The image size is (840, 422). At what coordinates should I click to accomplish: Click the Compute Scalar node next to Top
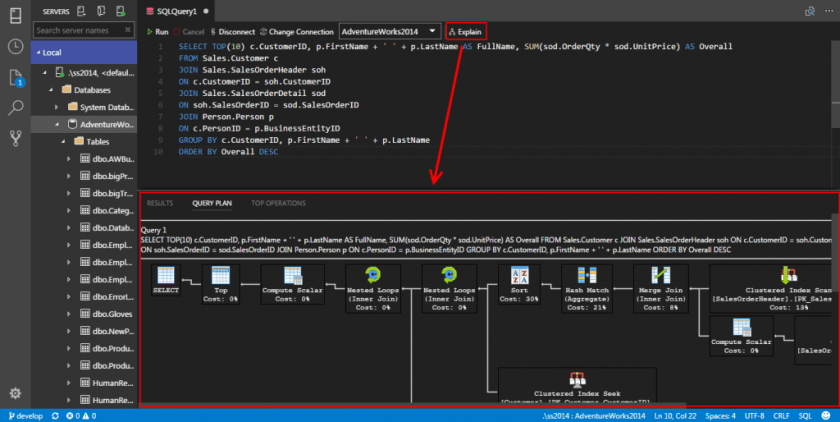pos(292,284)
